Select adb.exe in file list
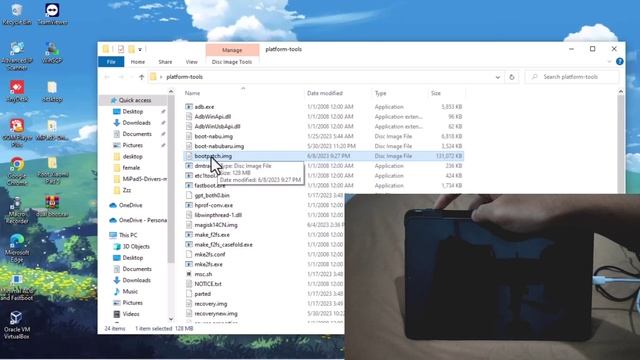Image resolution: width=640 pixels, height=360 pixels. 204,107
